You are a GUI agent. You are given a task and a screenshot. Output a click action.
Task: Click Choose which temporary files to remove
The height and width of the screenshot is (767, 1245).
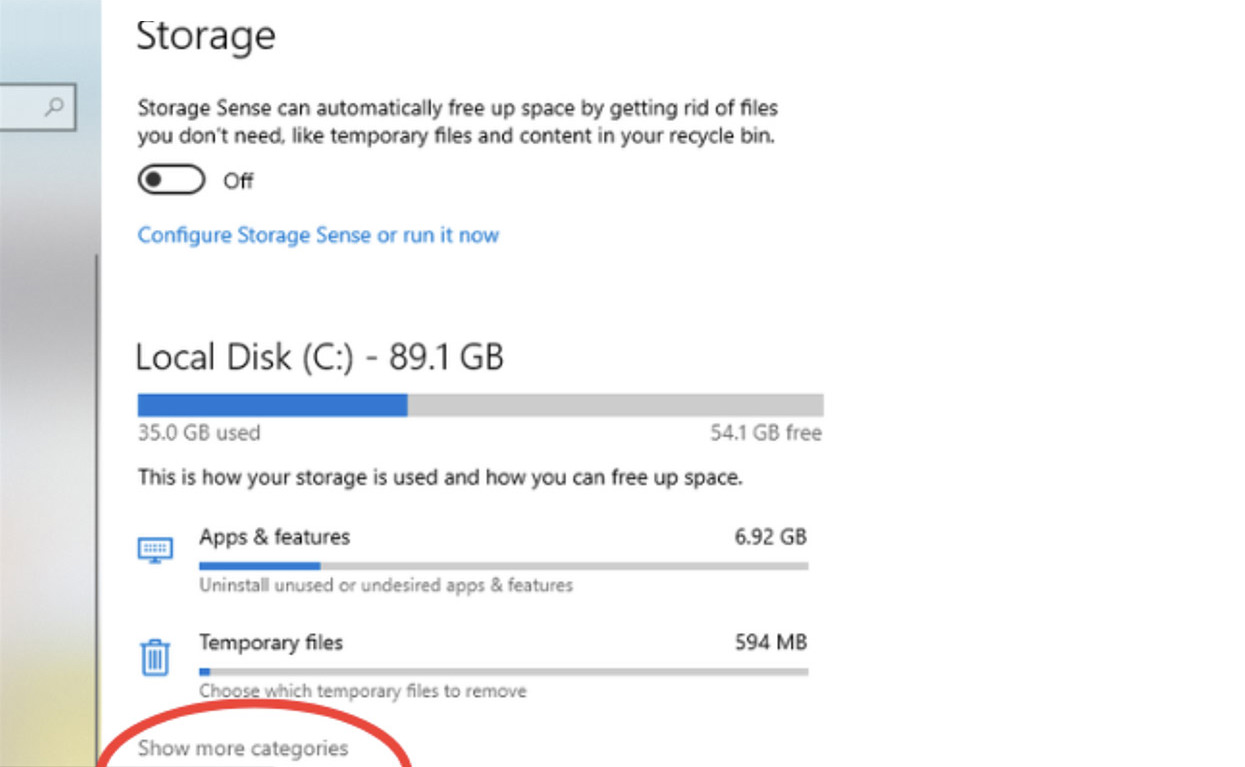pyautogui.click(x=362, y=691)
